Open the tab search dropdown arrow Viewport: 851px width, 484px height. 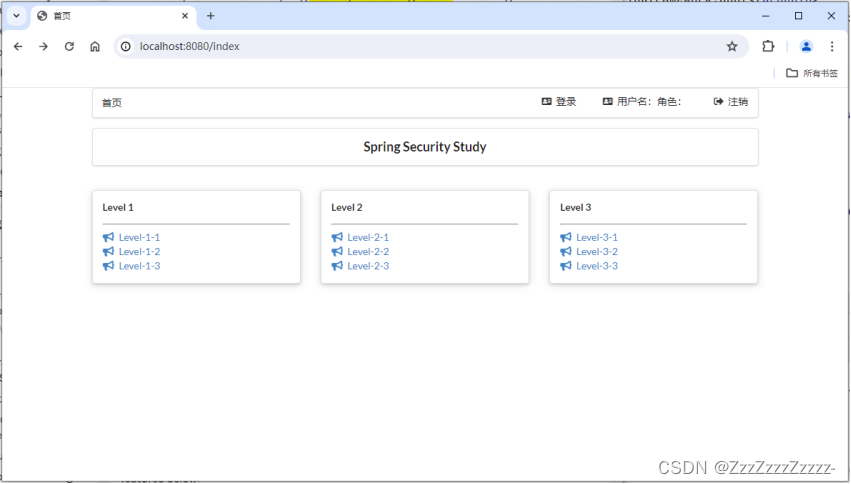(x=16, y=16)
